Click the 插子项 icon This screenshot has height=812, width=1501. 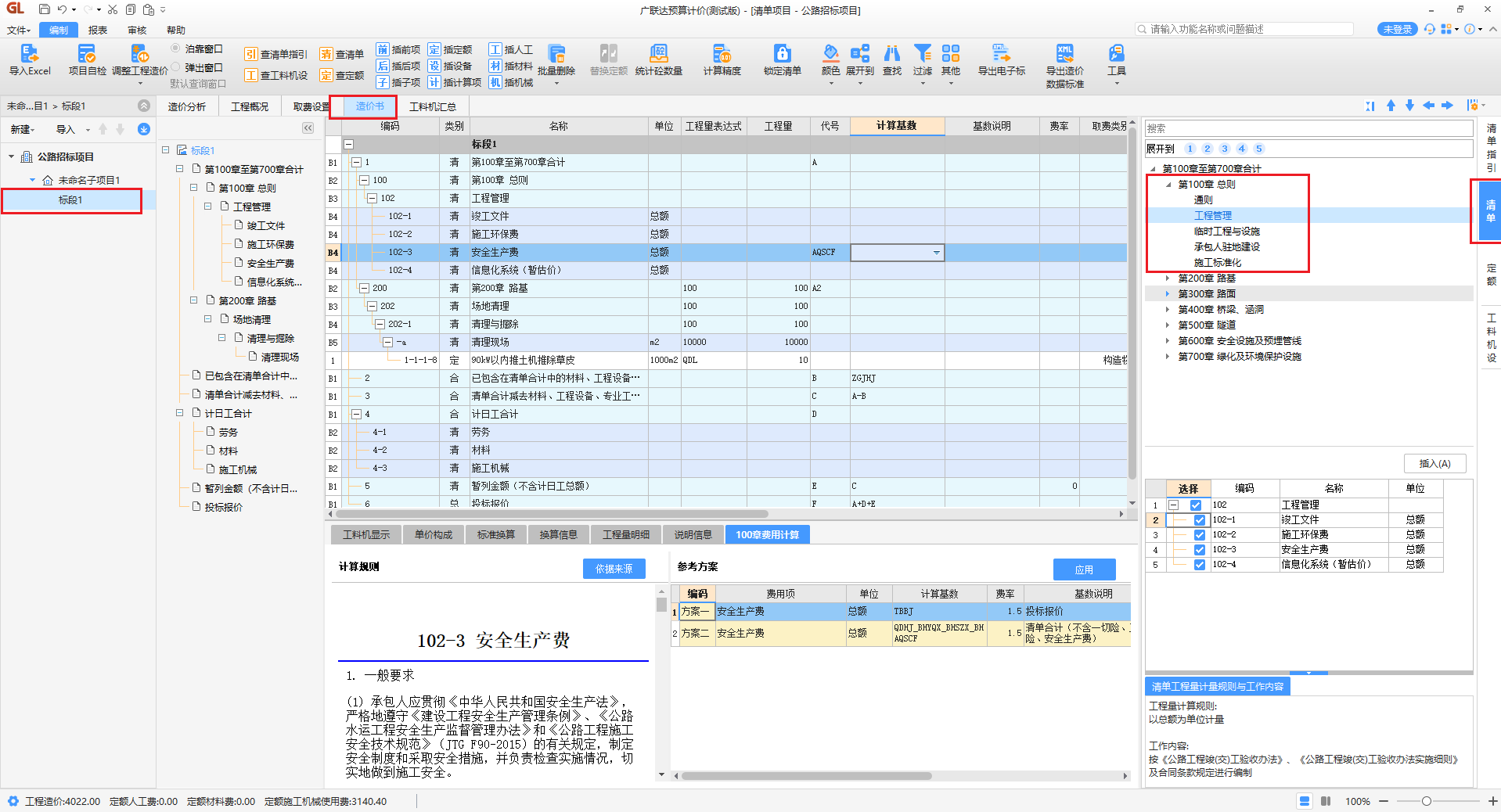click(383, 82)
